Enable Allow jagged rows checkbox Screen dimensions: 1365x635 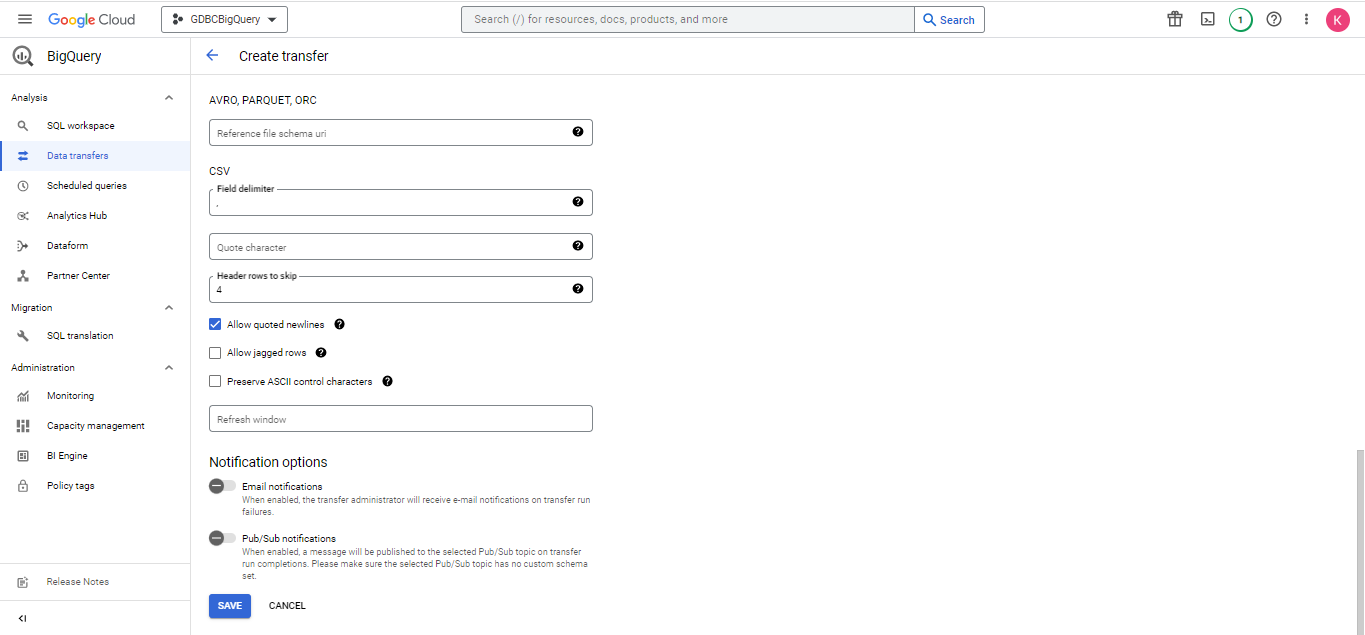[215, 353]
